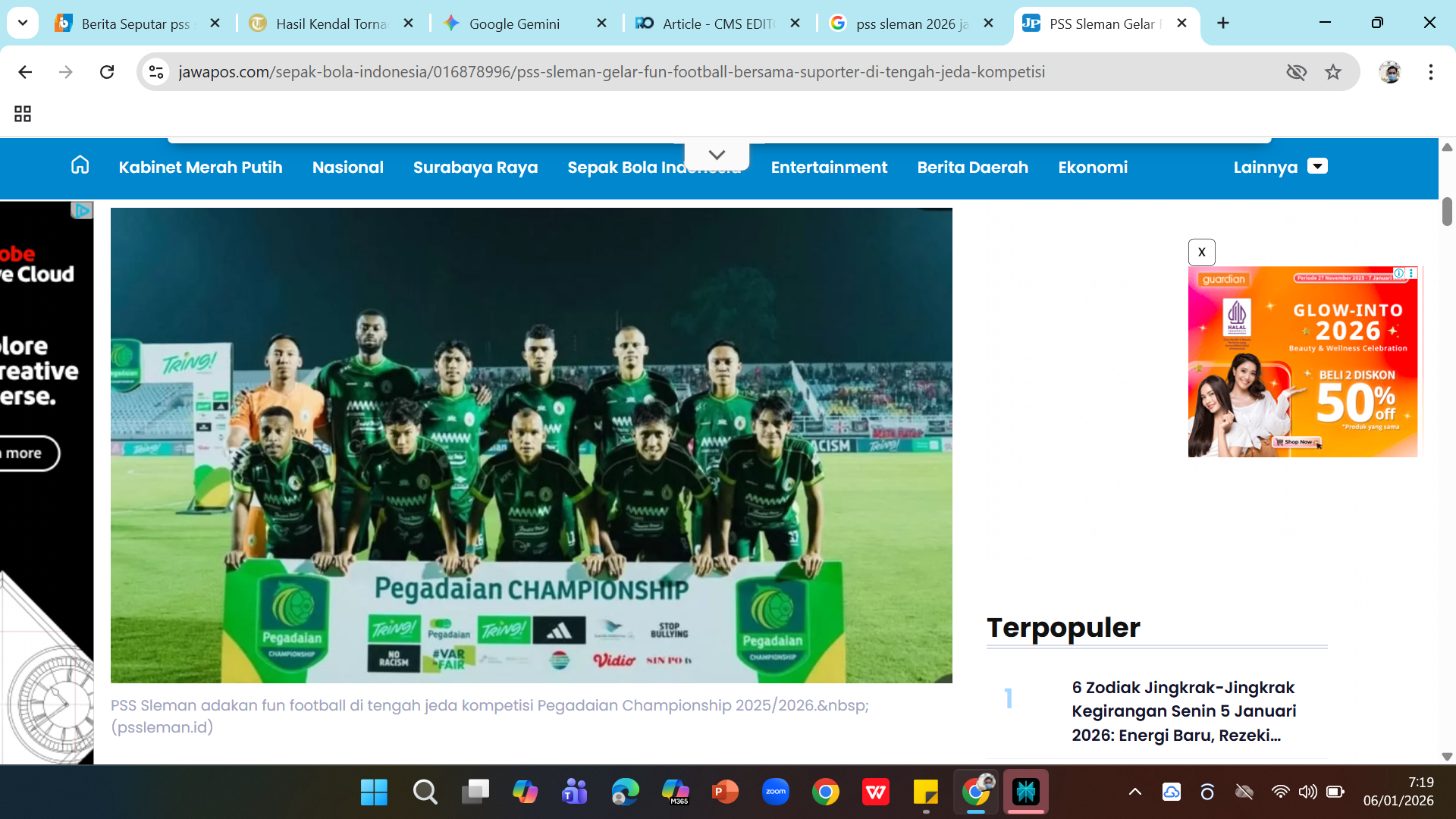Open PowerPoint from the taskbar
Viewport: 1456px width, 819px height.
(726, 792)
